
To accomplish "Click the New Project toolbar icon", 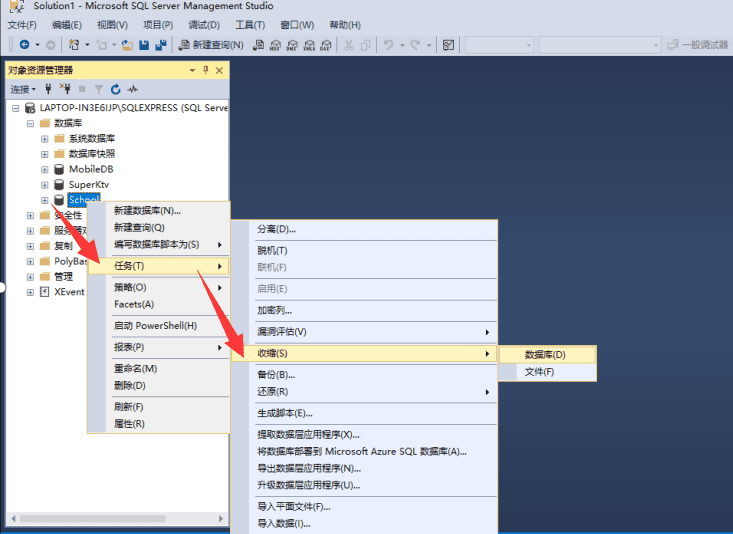I will 74,45.
